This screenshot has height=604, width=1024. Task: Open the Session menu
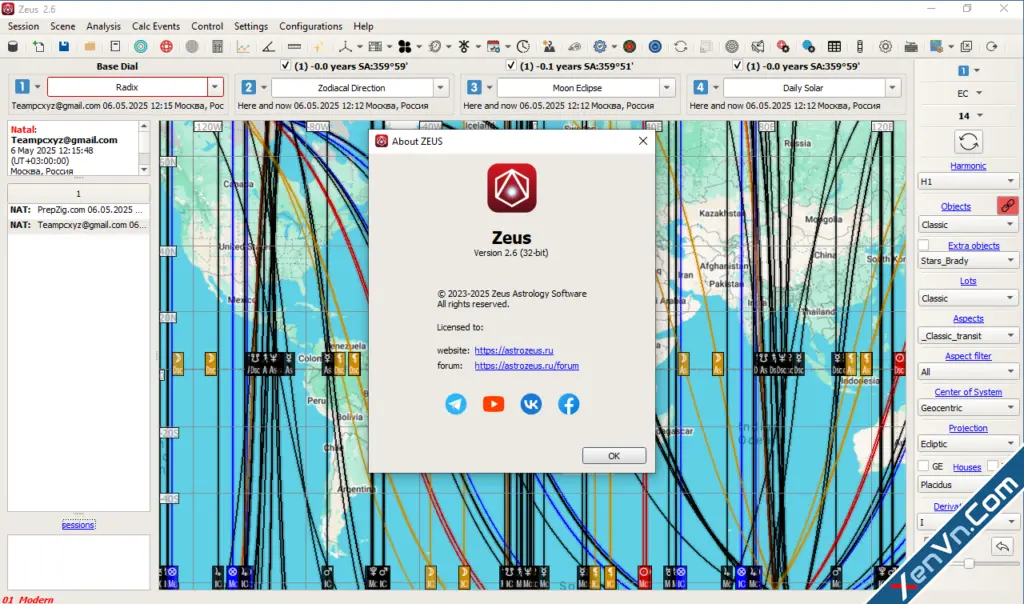[x=24, y=26]
